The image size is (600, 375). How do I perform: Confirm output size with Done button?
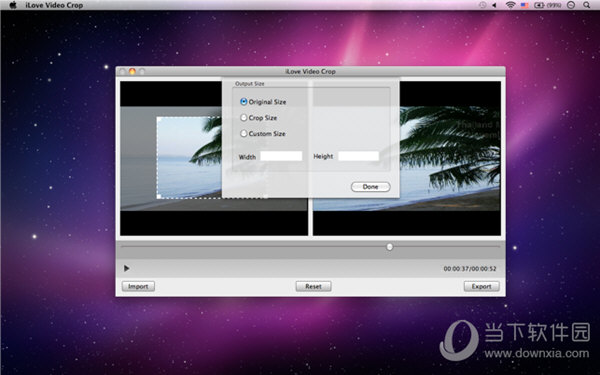tap(370, 187)
